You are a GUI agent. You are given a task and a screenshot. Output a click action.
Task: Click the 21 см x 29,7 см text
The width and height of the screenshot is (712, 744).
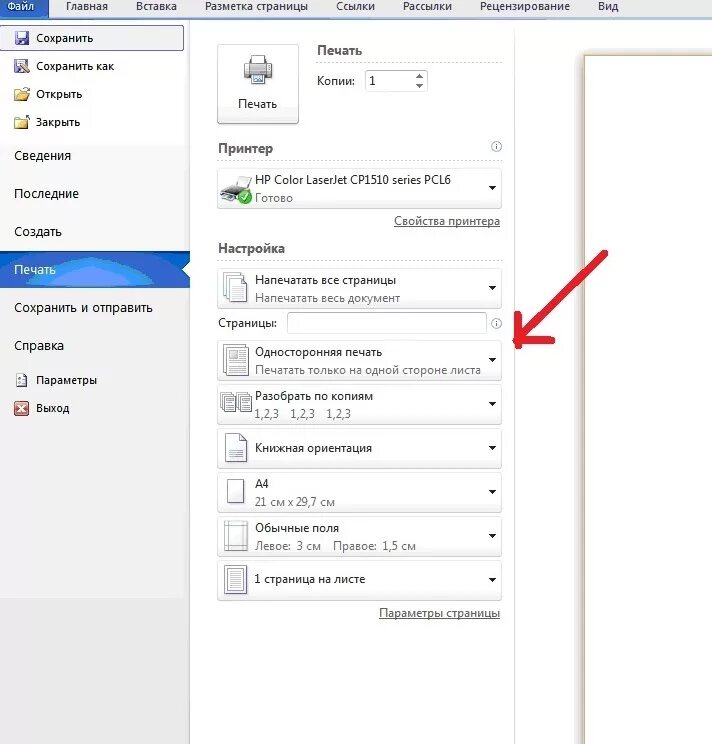click(x=295, y=502)
